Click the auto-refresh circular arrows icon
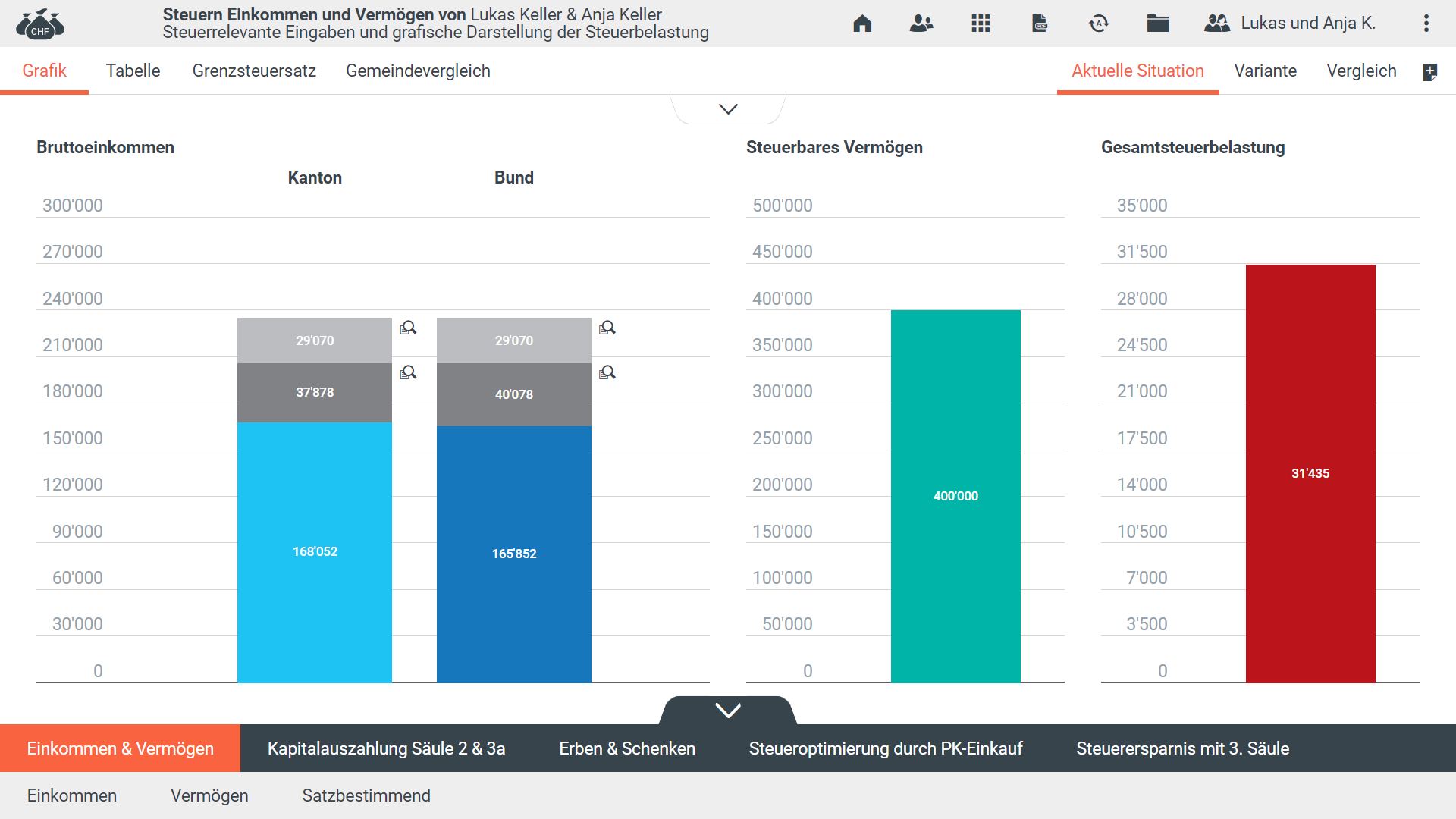Screen dimensions: 1456x819 click(1099, 24)
